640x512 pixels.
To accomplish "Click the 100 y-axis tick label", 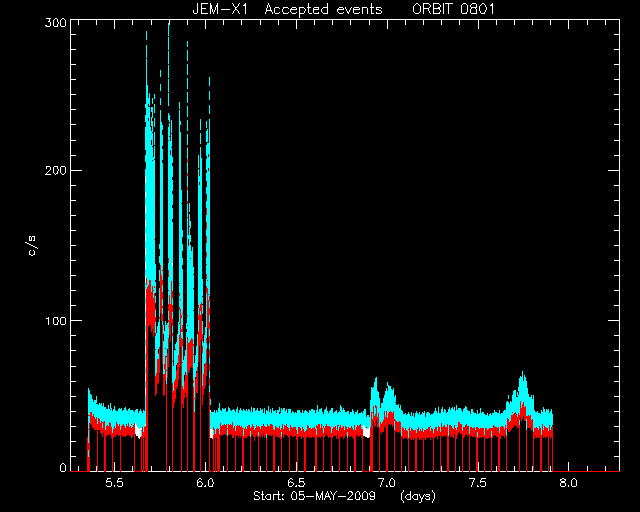I will pos(56,321).
